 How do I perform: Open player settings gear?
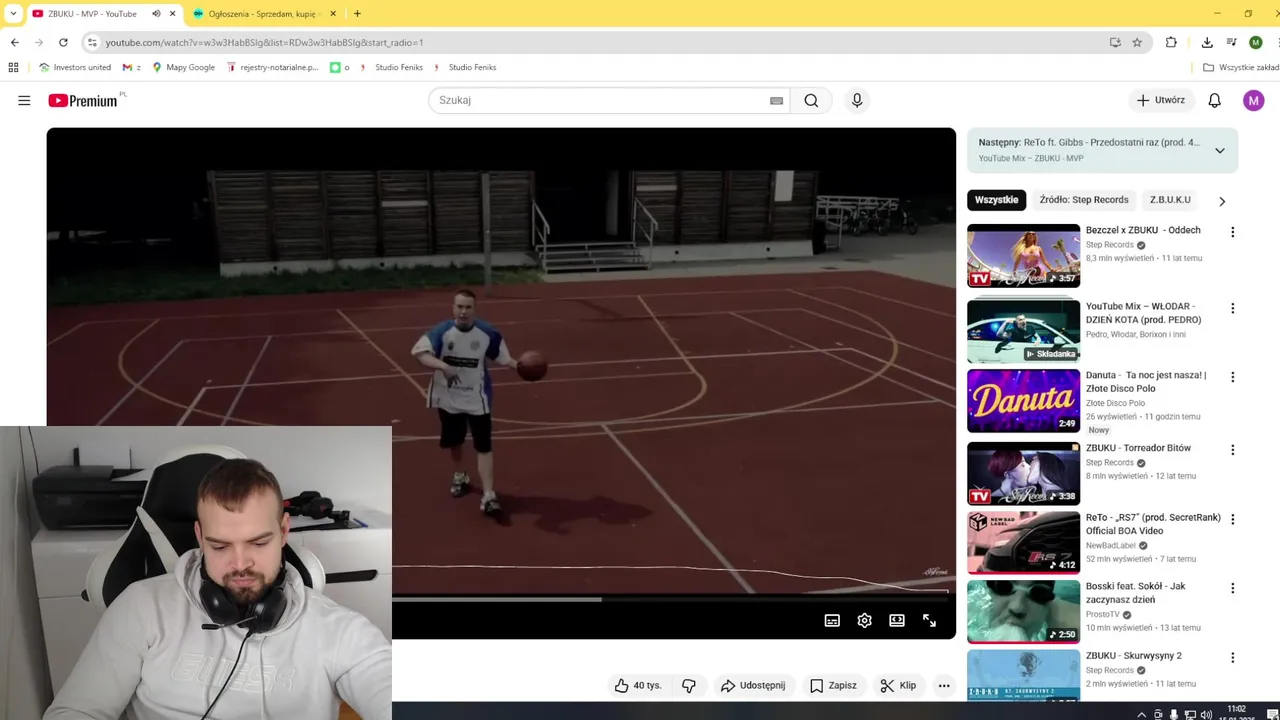(x=865, y=620)
